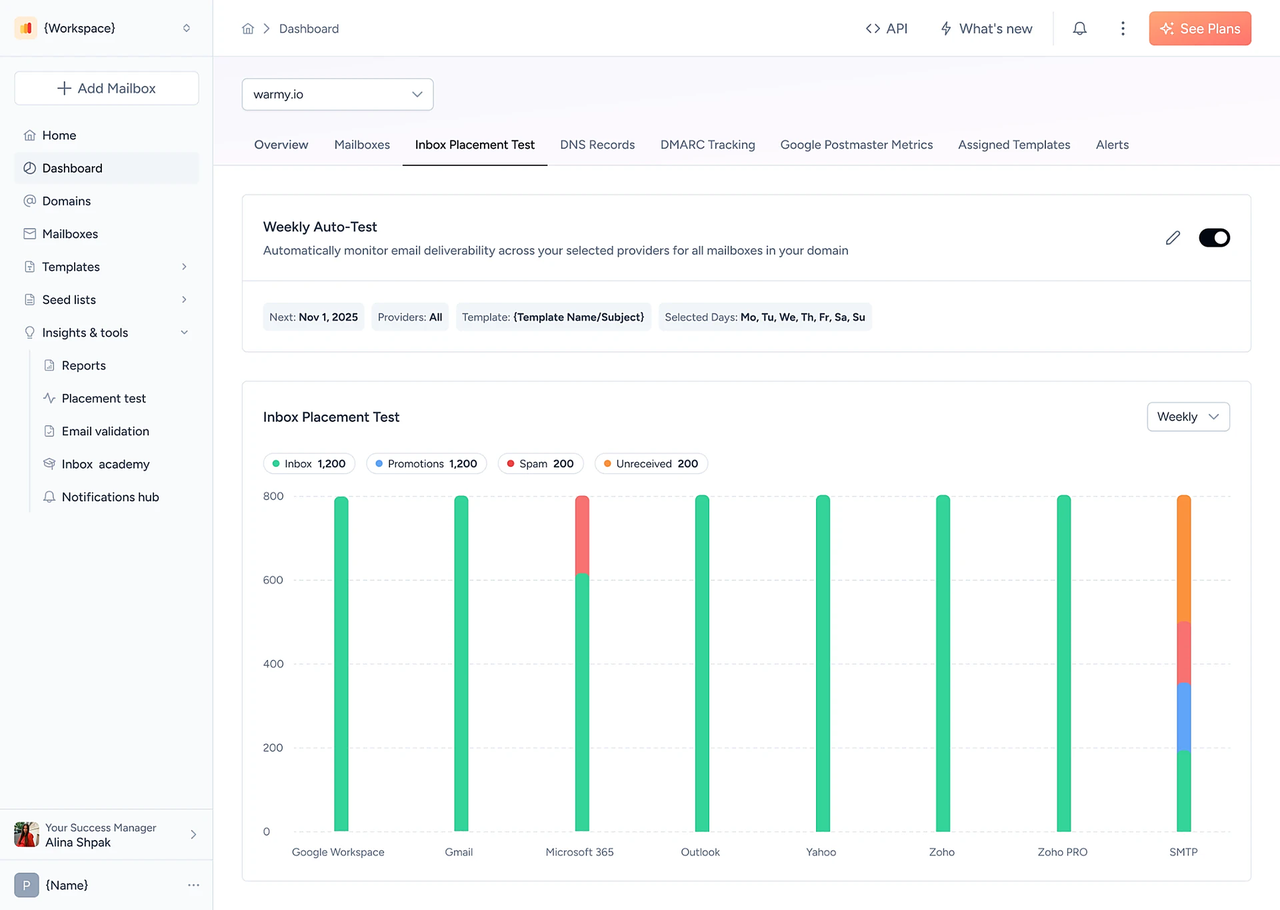This screenshot has height=910, width=1280.
Task: Open the API link in header
Action: click(887, 29)
